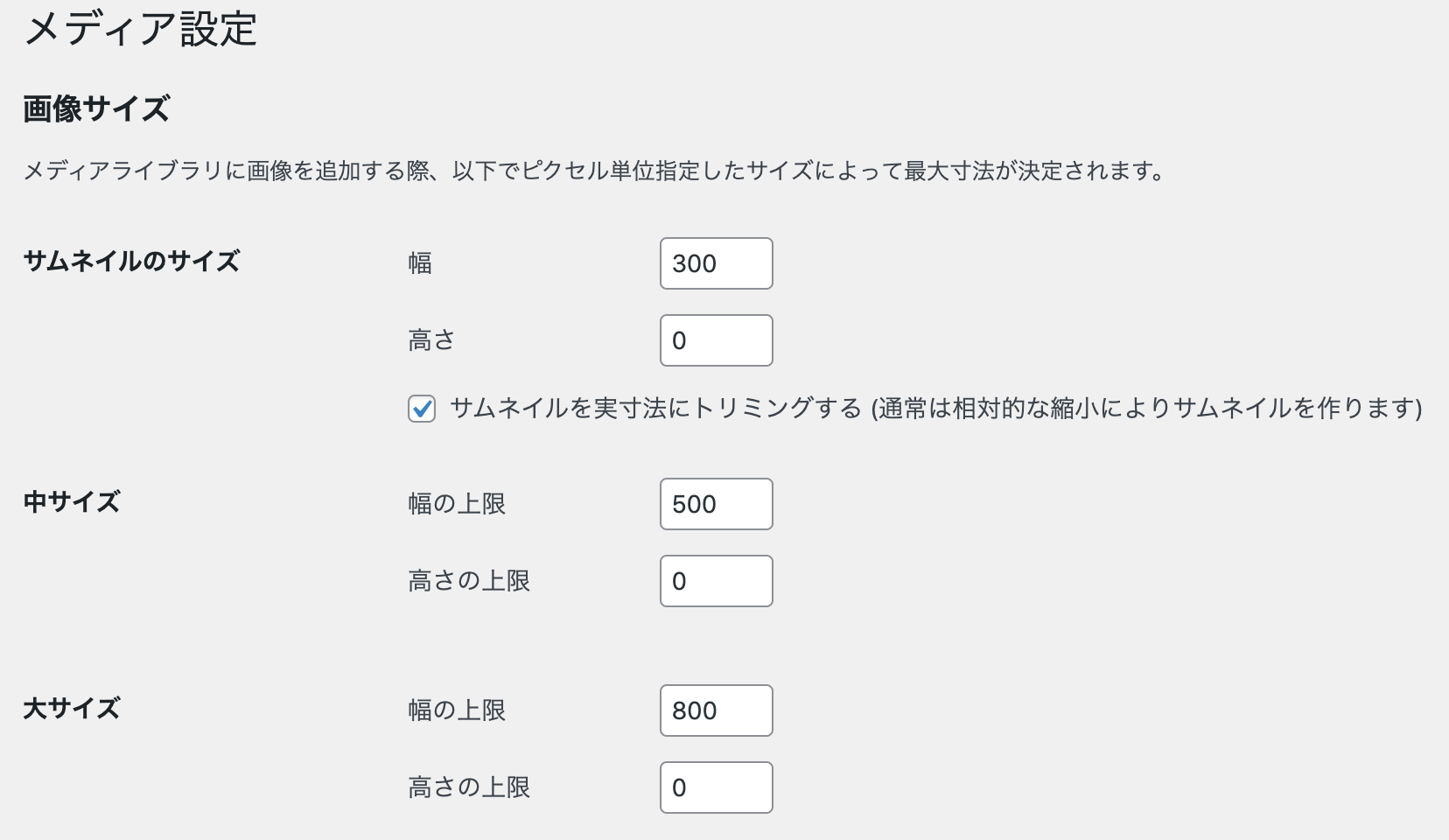The width and height of the screenshot is (1449, 840).
Task: Click the 幅の上限 label under 中サイズ
Action: 457,504
